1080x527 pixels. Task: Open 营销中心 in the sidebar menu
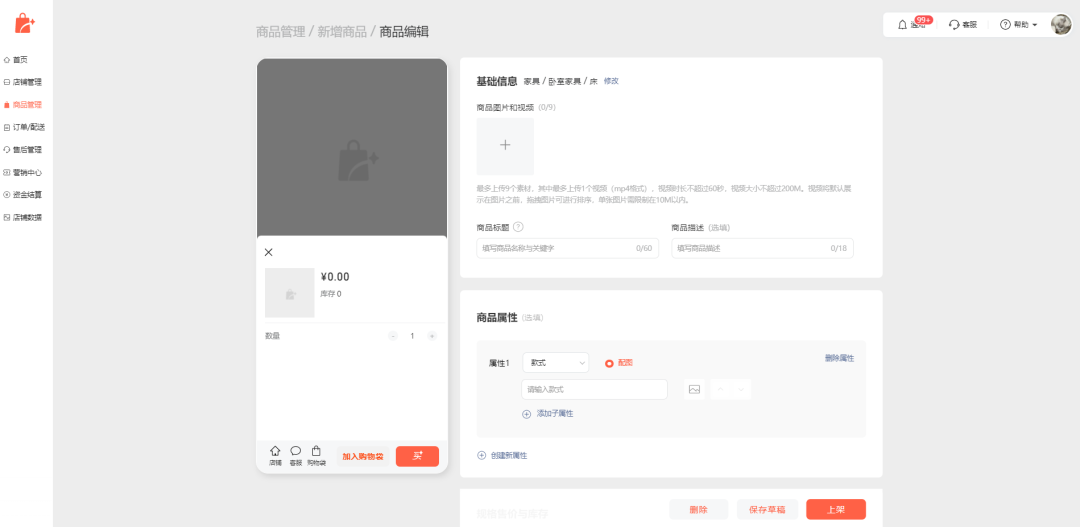click(27, 172)
